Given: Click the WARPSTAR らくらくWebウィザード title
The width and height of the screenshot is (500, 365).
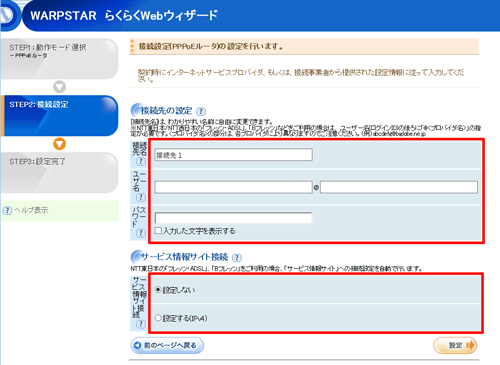Looking at the screenshot, I should tap(124, 15).
